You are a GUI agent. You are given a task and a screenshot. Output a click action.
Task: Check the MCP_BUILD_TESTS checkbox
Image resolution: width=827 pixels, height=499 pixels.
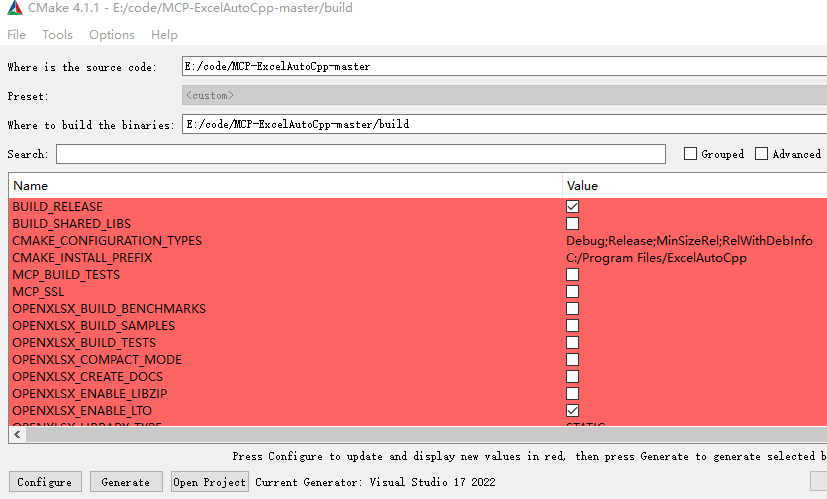coord(572,275)
